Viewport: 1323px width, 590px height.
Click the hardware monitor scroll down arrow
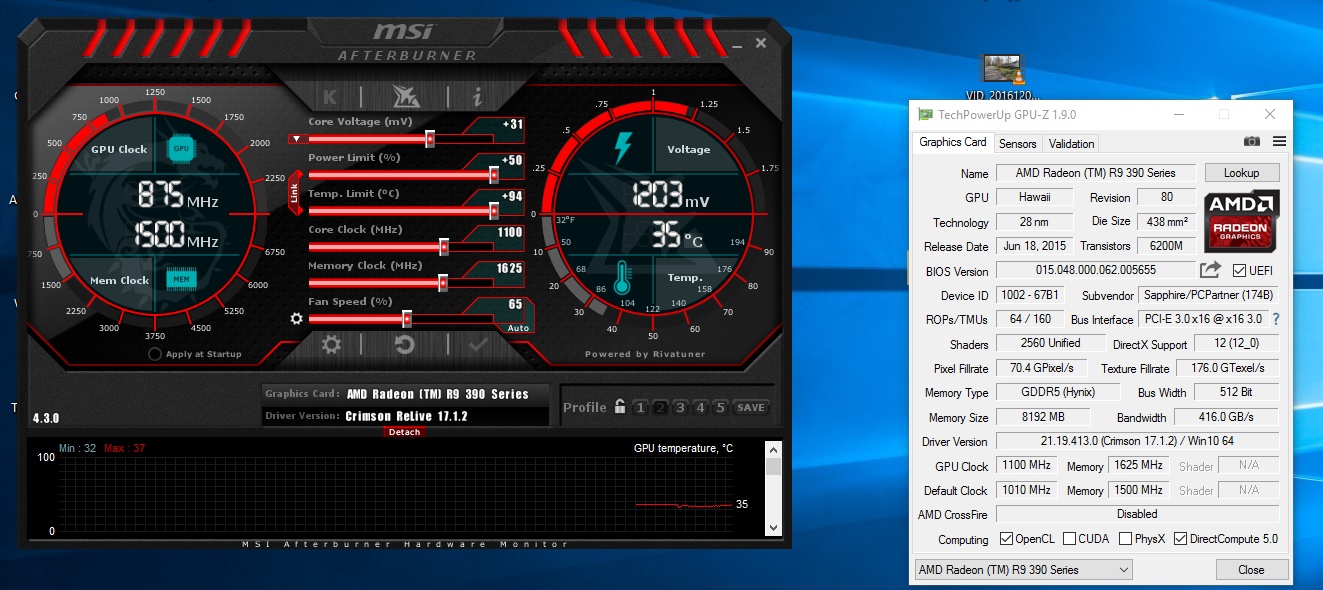click(773, 526)
